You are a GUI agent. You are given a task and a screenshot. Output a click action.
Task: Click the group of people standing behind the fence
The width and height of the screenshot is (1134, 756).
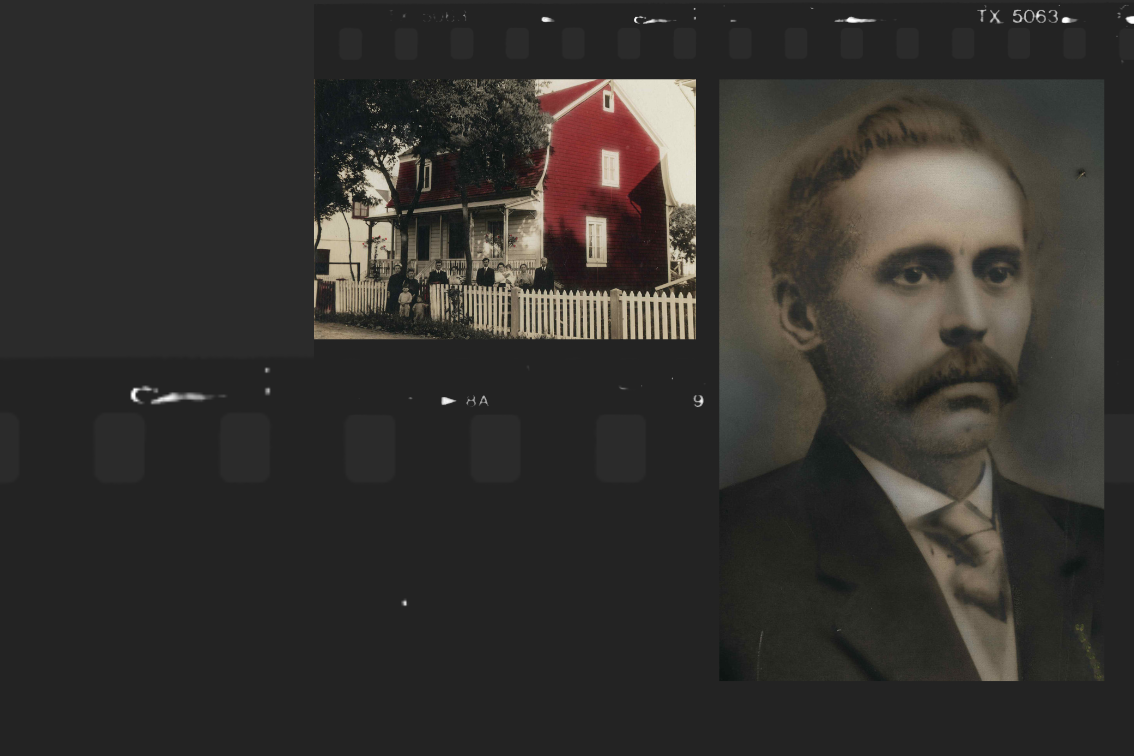pos(470,277)
